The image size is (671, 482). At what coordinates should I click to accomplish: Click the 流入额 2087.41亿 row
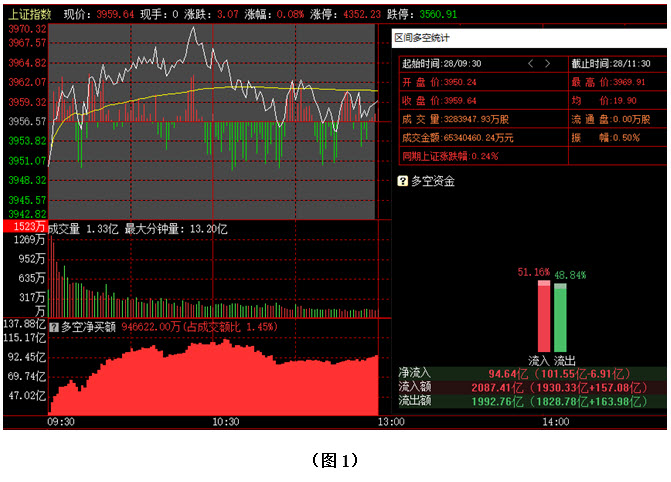532,387
